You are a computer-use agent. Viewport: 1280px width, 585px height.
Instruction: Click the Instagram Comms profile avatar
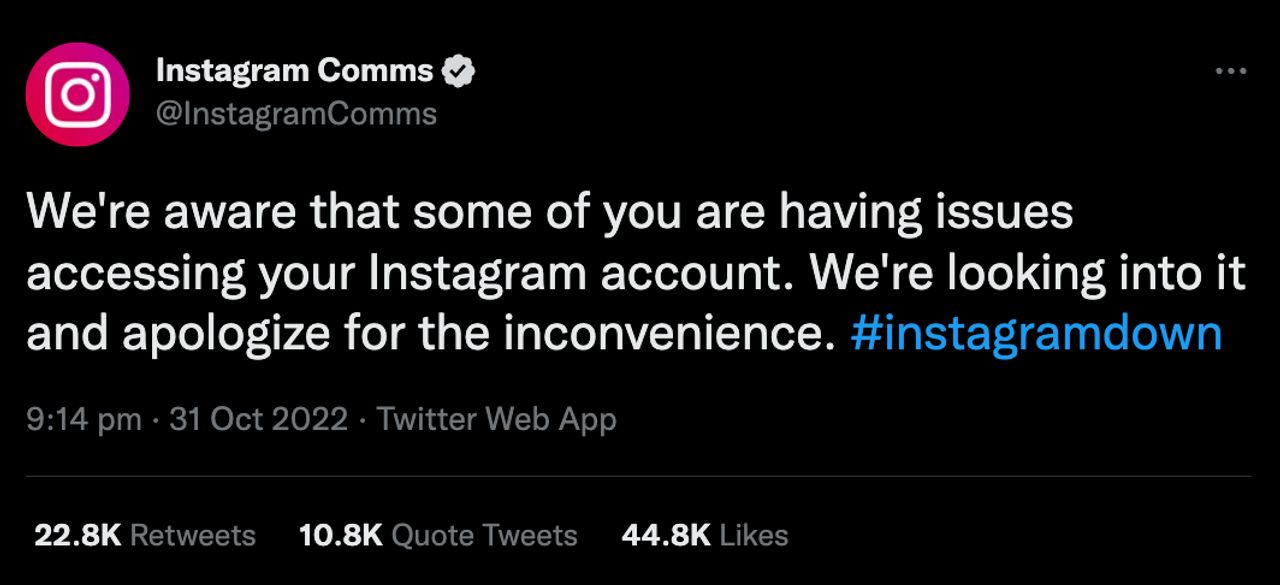[x=78, y=94]
